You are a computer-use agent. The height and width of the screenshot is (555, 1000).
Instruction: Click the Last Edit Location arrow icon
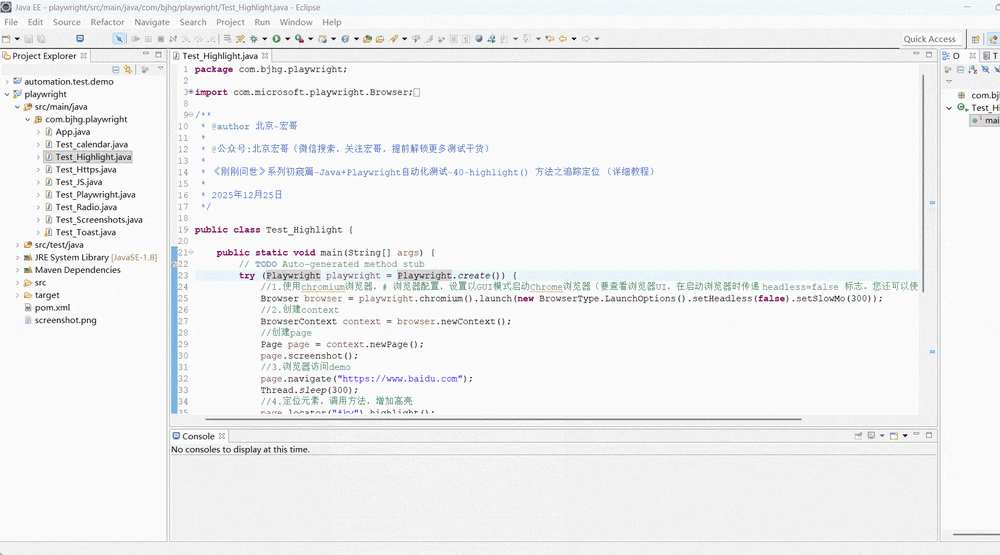tap(549, 39)
